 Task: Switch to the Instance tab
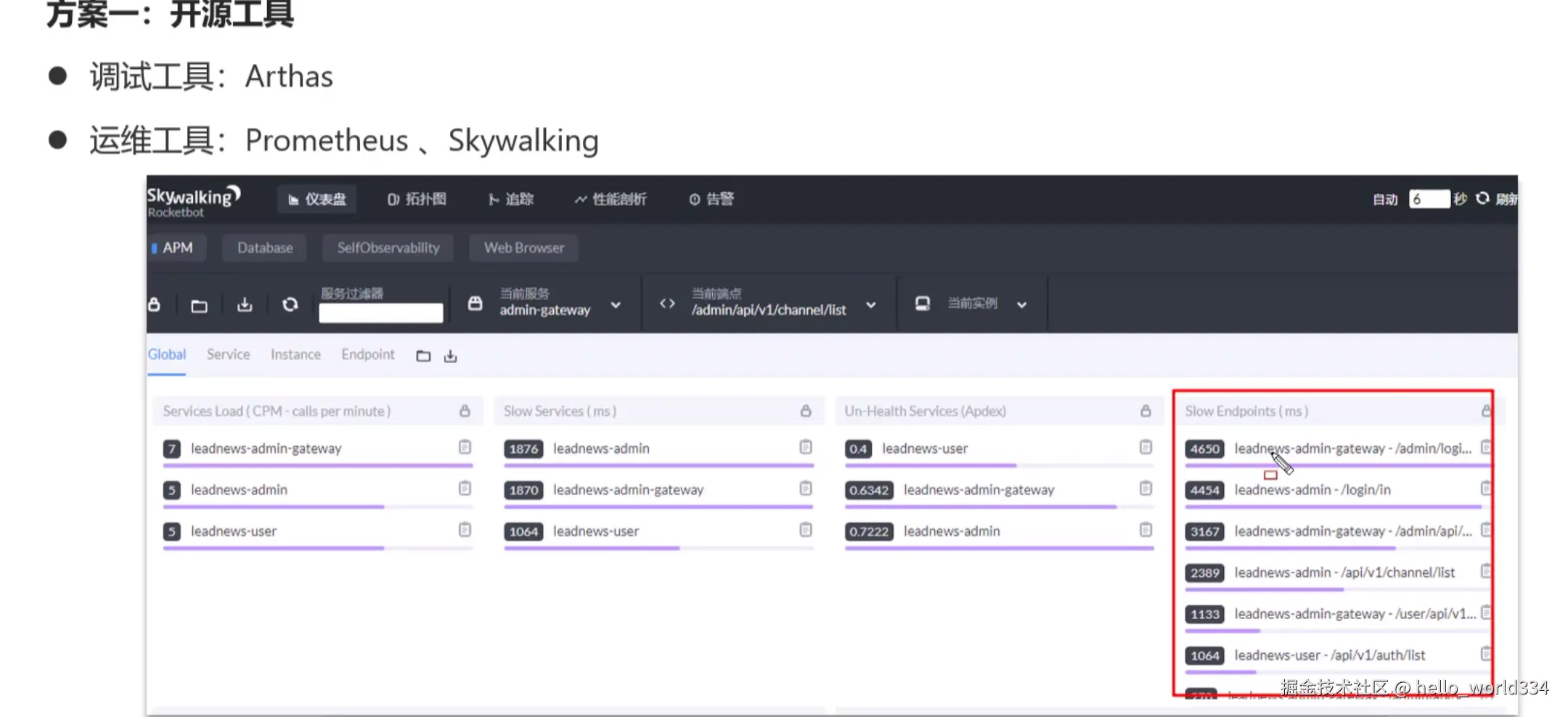[x=295, y=354]
